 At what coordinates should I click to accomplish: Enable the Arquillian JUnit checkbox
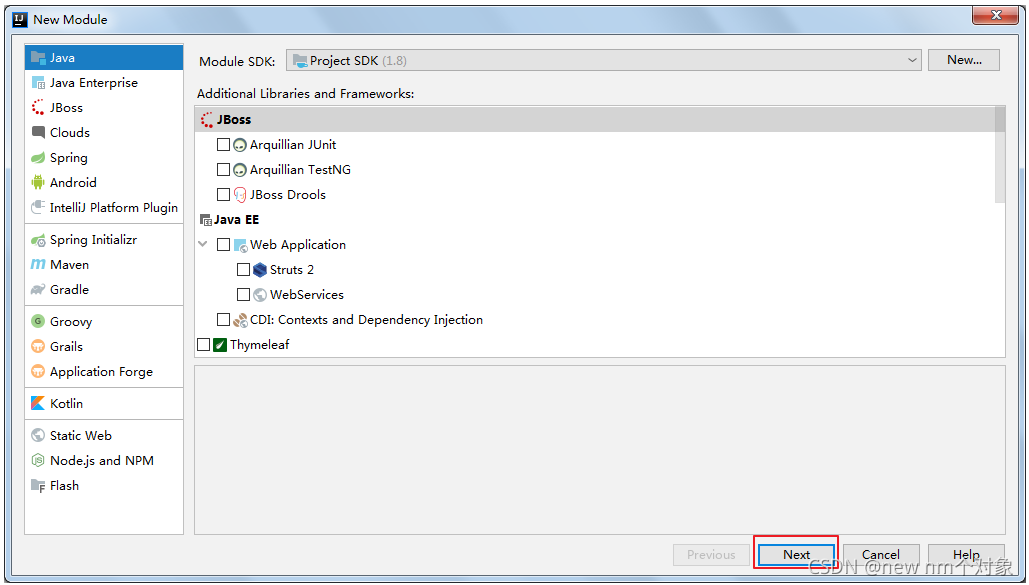point(223,144)
